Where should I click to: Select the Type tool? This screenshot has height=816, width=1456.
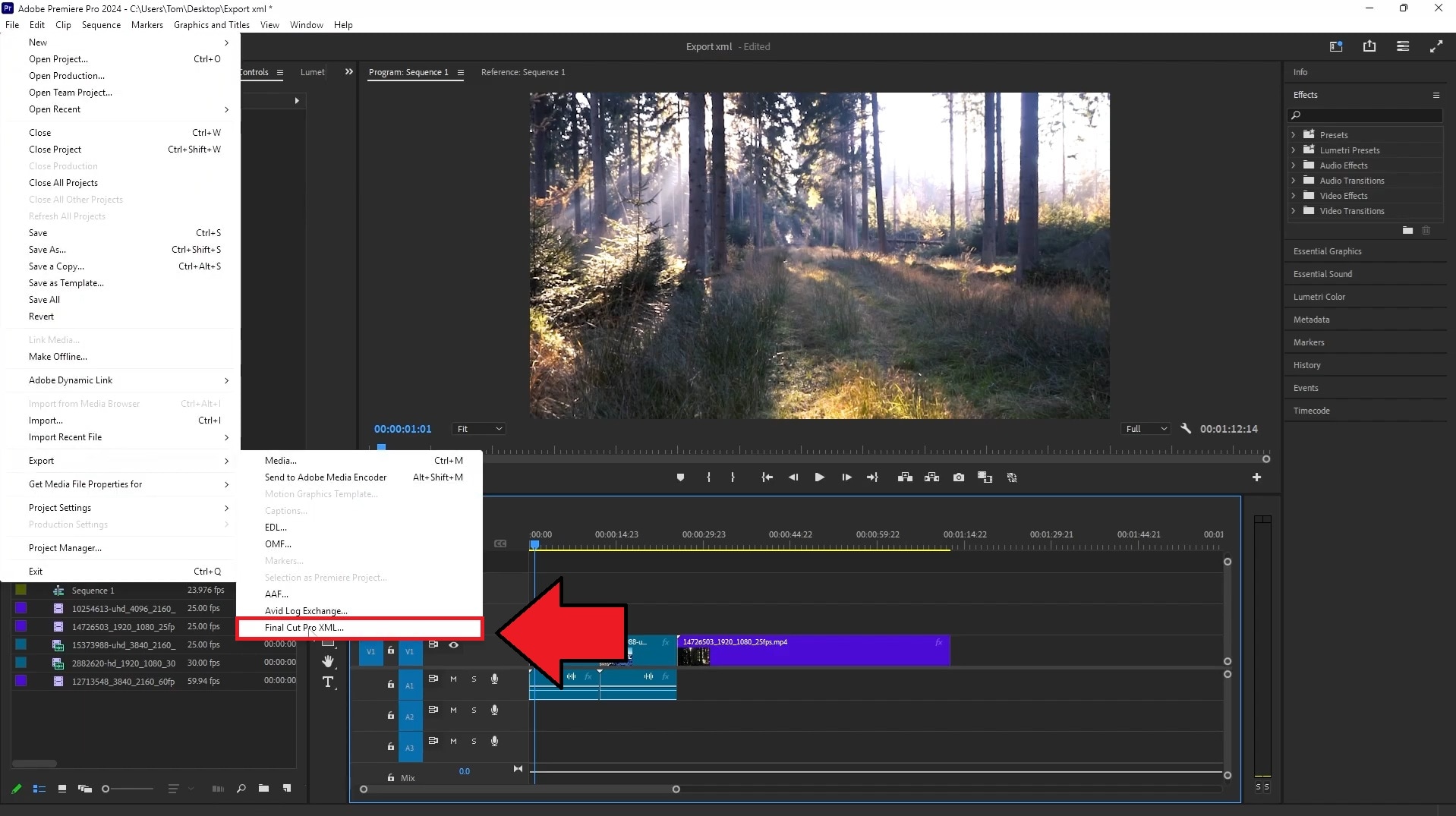click(x=328, y=682)
